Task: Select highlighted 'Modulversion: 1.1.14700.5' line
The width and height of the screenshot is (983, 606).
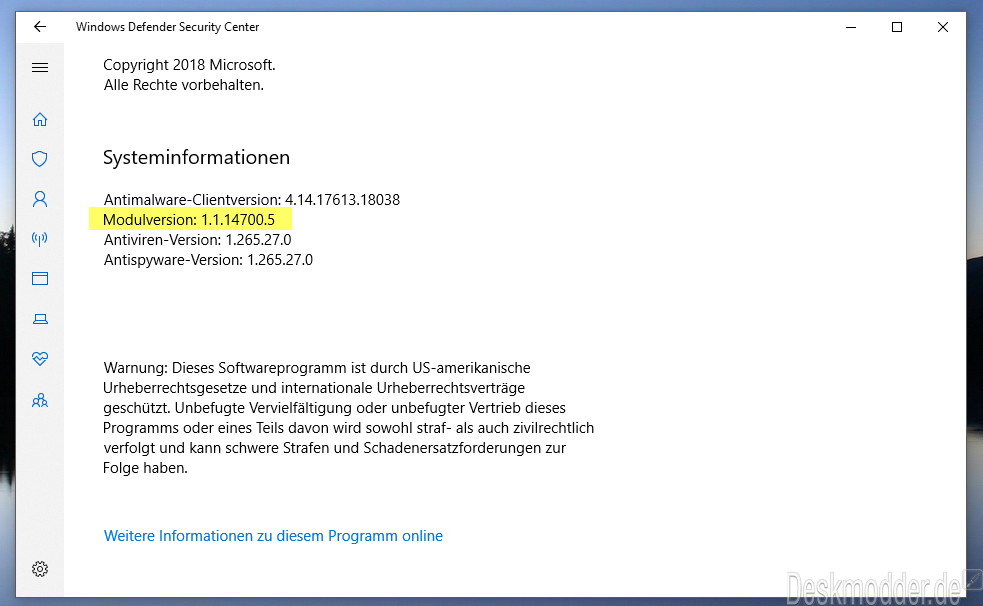Action: click(x=189, y=219)
